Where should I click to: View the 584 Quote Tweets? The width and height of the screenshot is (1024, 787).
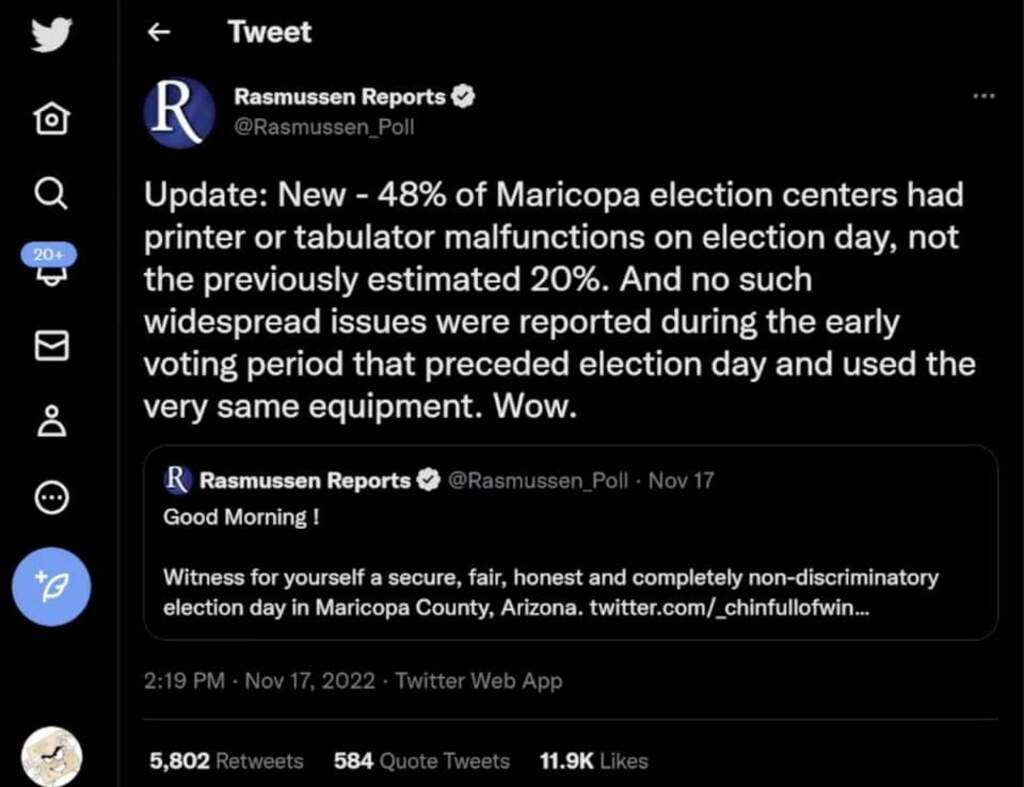[x=421, y=761]
